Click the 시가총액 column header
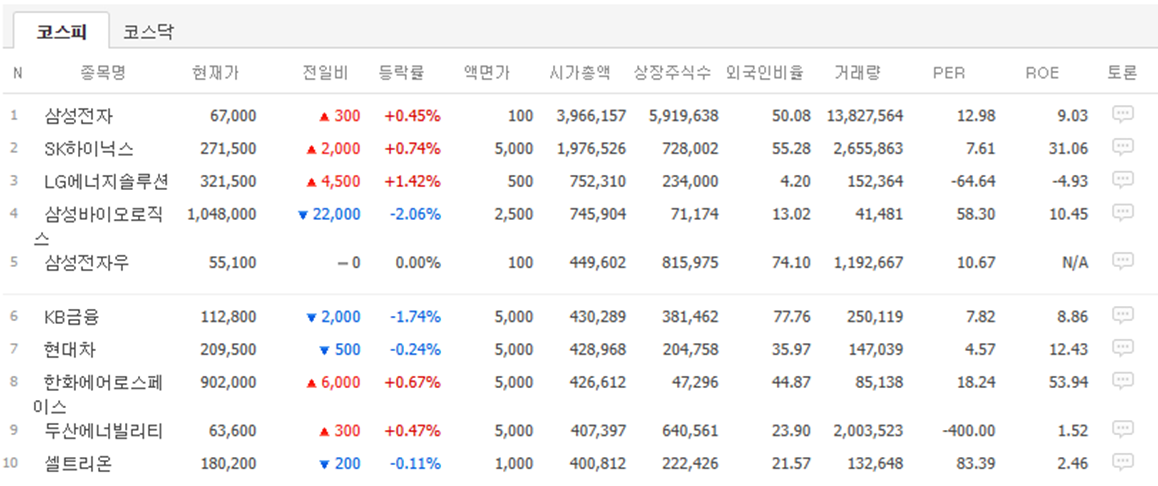 [x=580, y=73]
